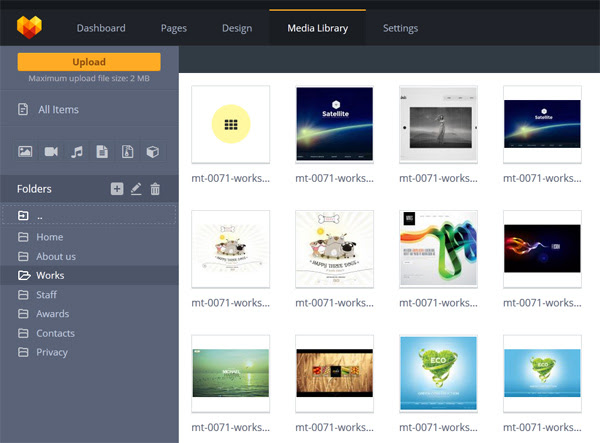Image resolution: width=600 pixels, height=443 pixels.
Task: Filter media by archive files icon
Action: [127, 152]
